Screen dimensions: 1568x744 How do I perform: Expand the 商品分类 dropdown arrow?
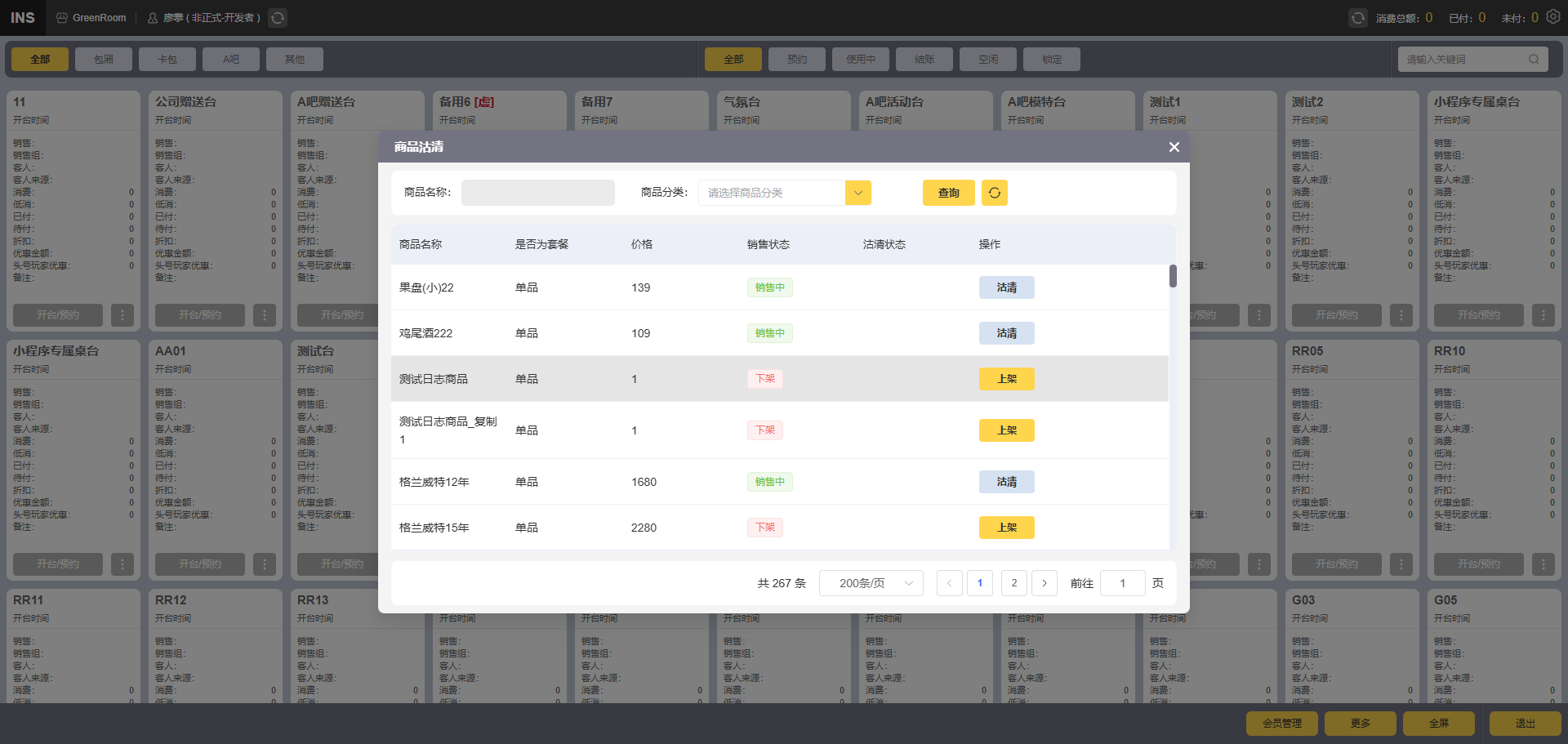pyautogui.click(x=858, y=193)
